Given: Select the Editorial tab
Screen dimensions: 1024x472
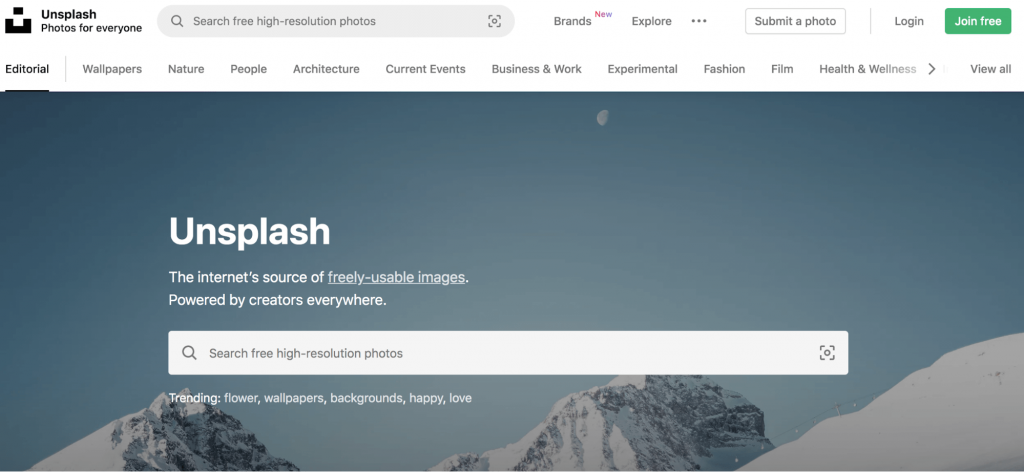Looking at the screenshot, I should pyautogui.click(x=27, y=69).
